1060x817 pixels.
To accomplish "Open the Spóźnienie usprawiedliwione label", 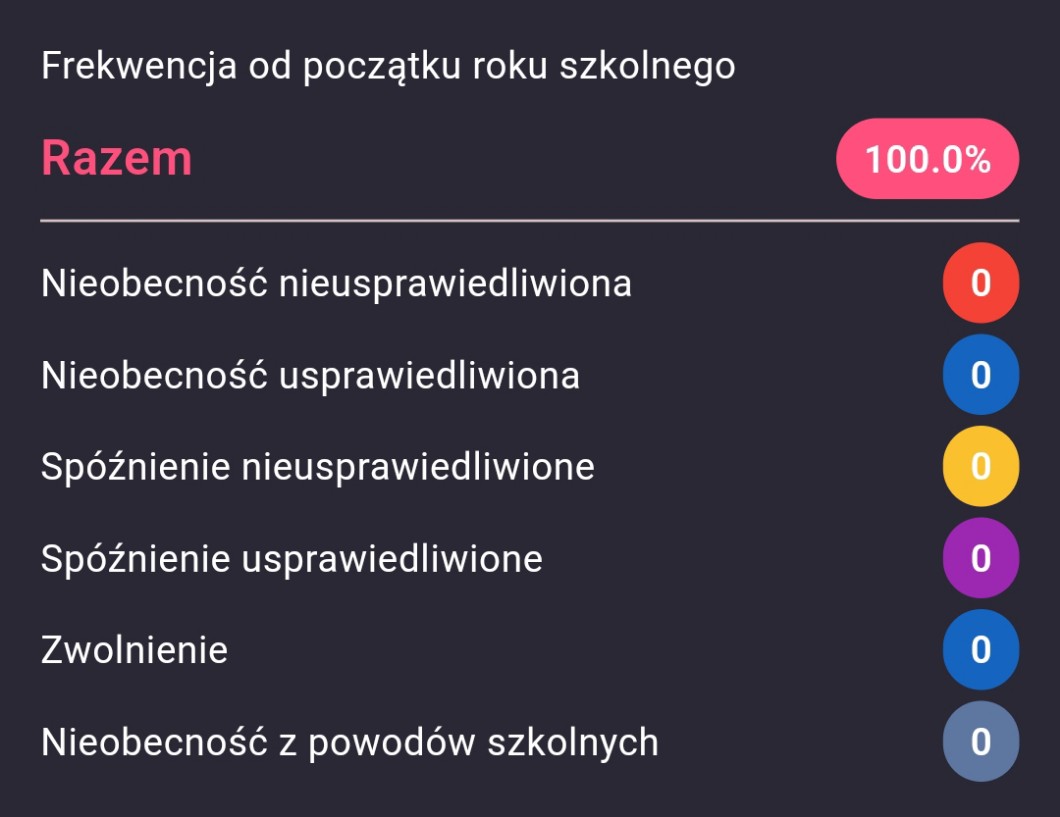I will 291,559.
